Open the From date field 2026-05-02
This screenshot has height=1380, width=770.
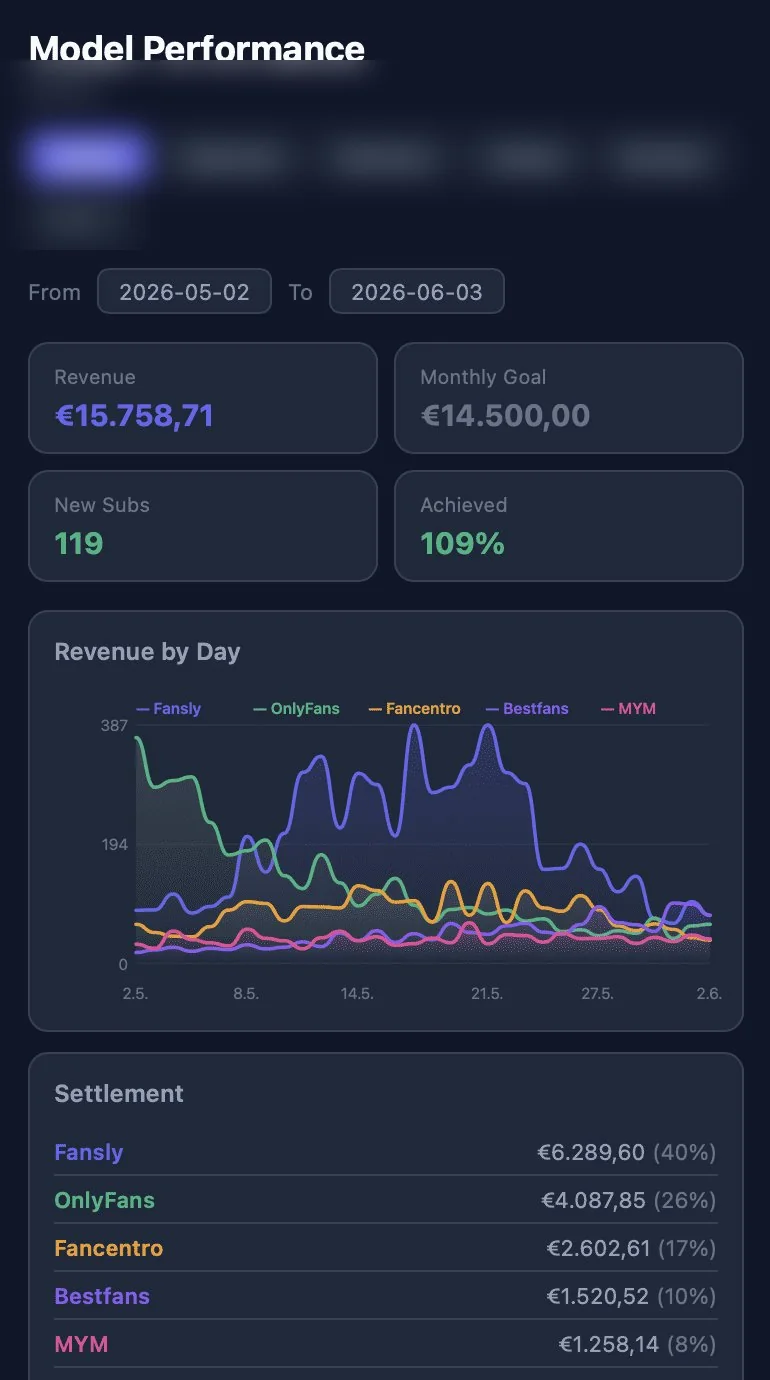(184, 292)
